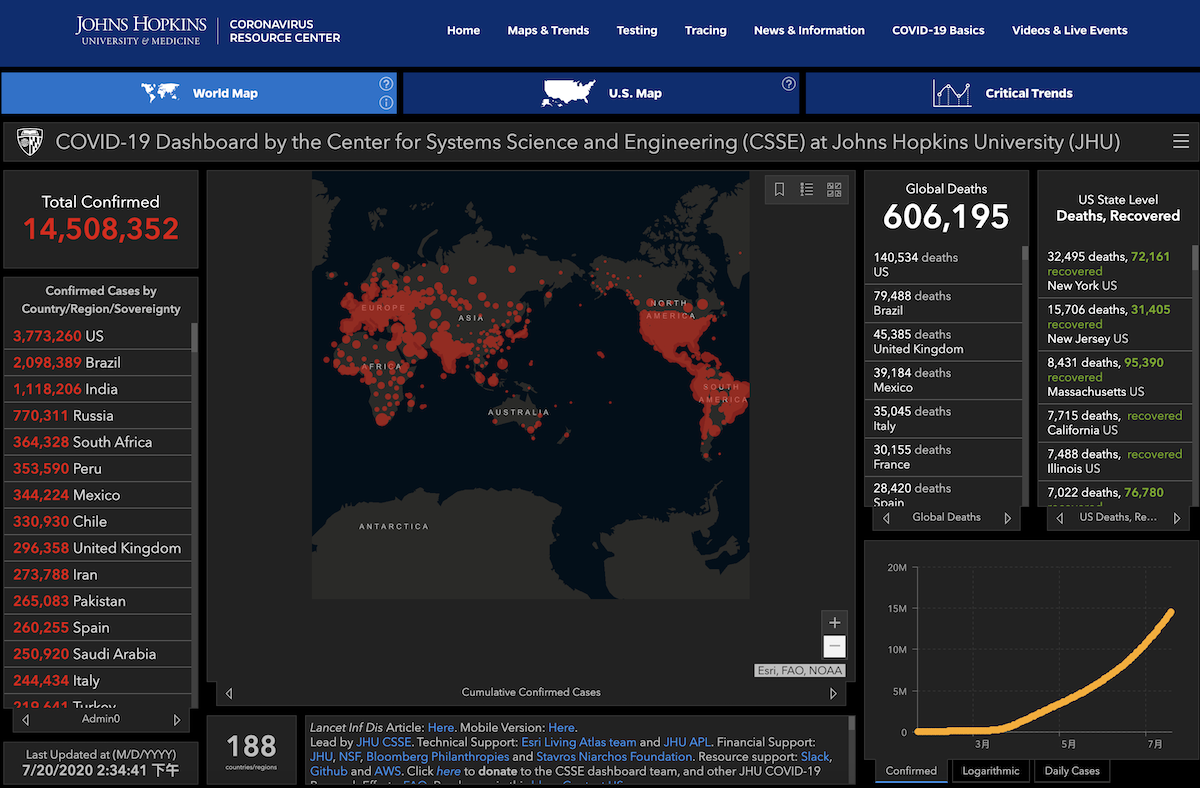Click left arrow beside Cumulative Confirmed Cases
Viewport: 1200px width, 788px height.
(229, 693)
